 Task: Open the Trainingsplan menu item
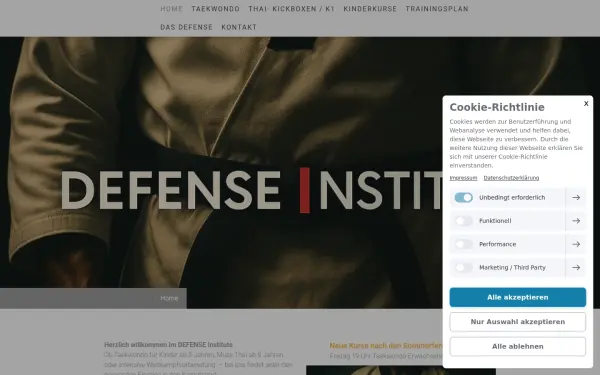[x=437, y=9]
